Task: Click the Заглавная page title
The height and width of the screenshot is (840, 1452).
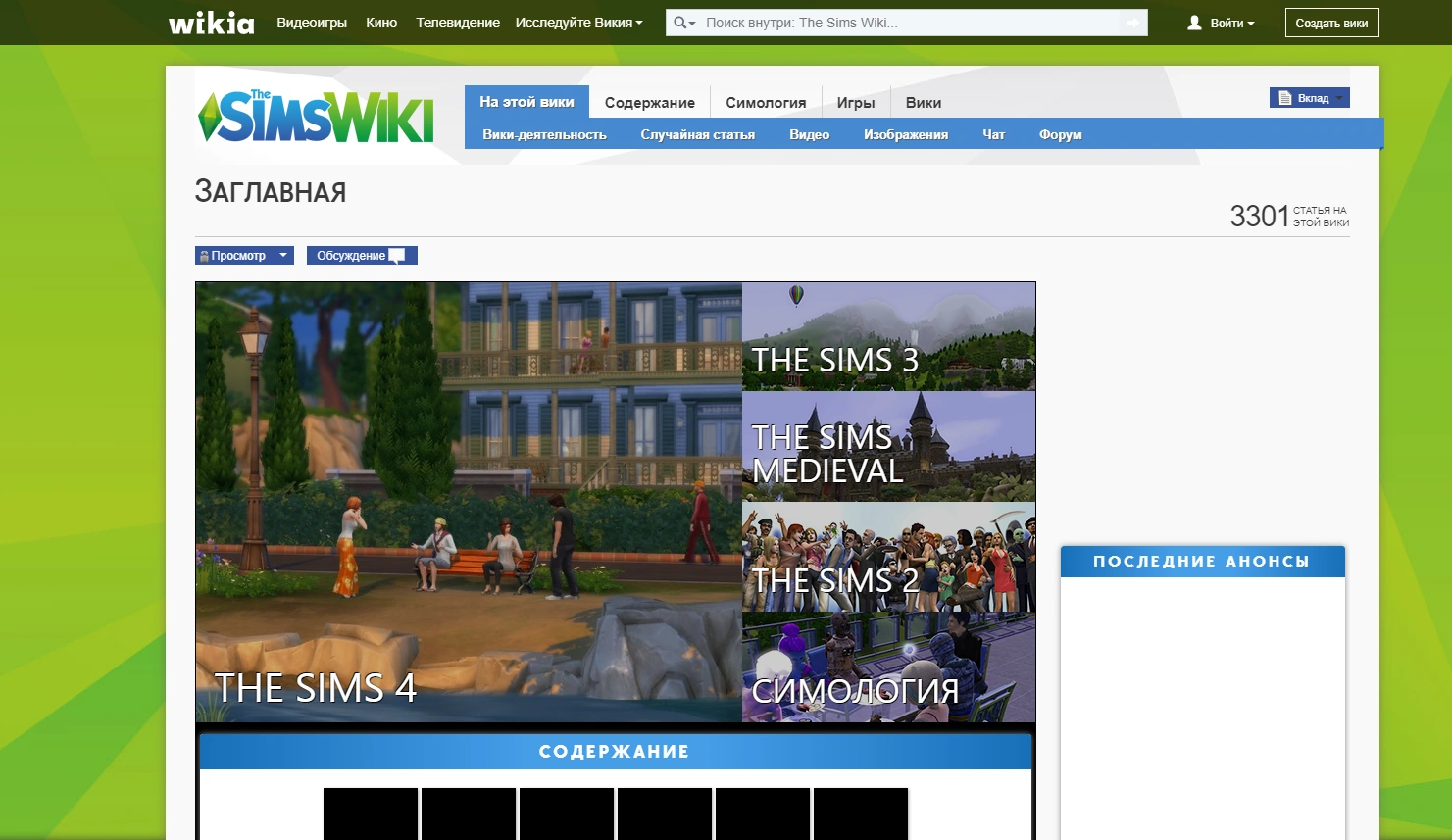Action: [271, 191]
